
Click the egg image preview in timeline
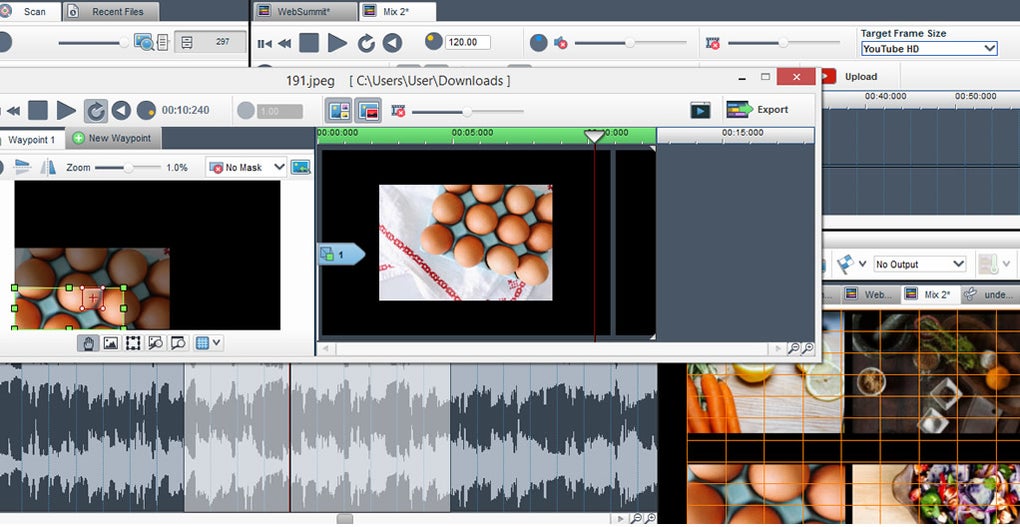466,242
